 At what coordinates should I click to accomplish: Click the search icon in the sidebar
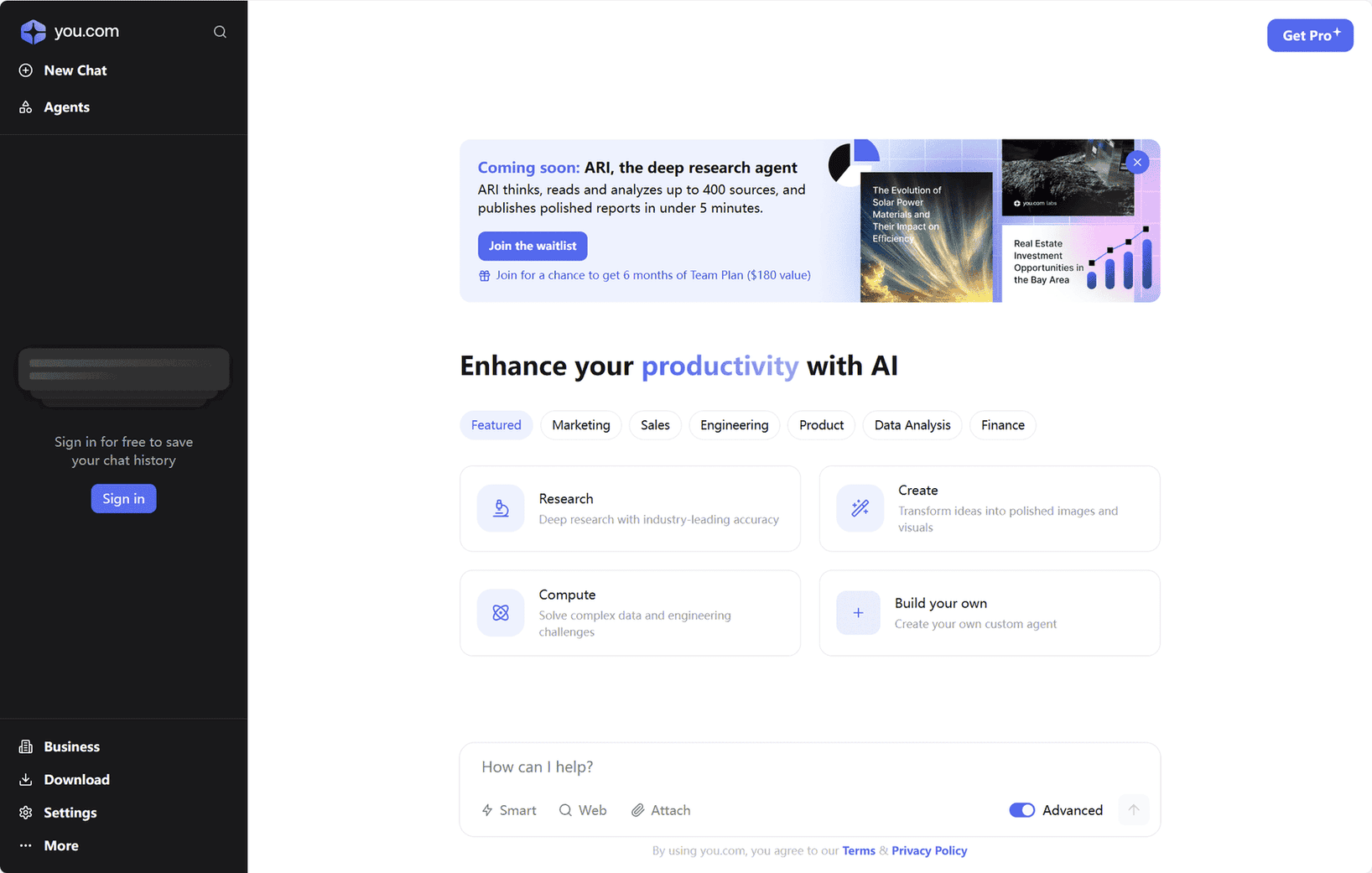(x=220, y=32)
